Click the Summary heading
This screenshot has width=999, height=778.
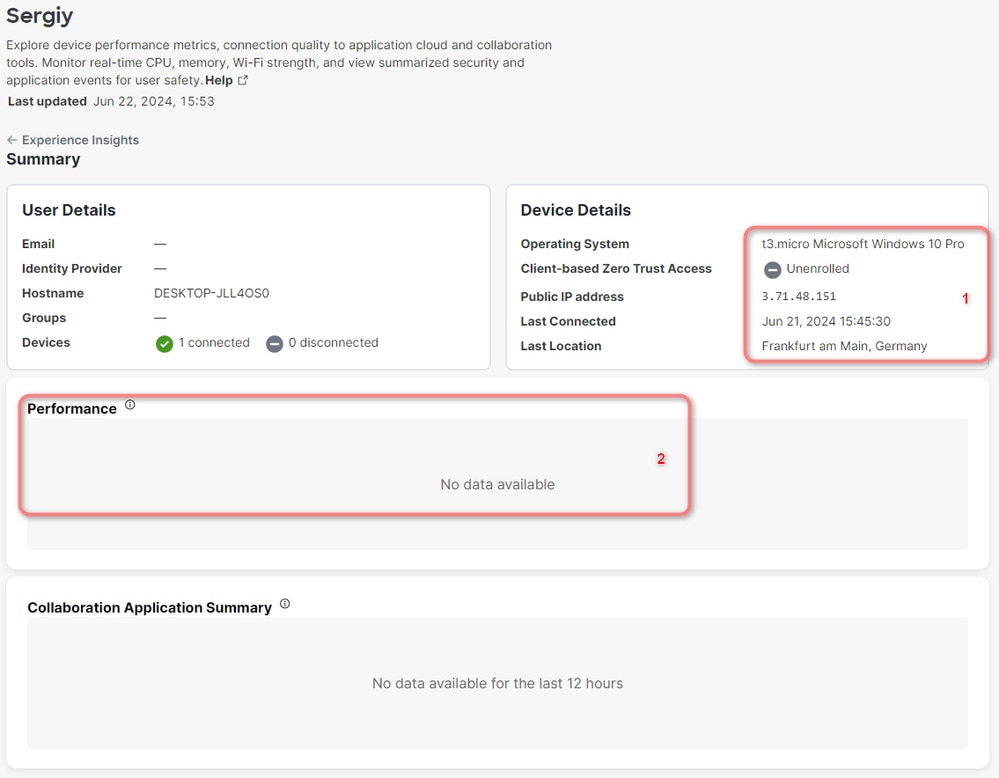43,159
